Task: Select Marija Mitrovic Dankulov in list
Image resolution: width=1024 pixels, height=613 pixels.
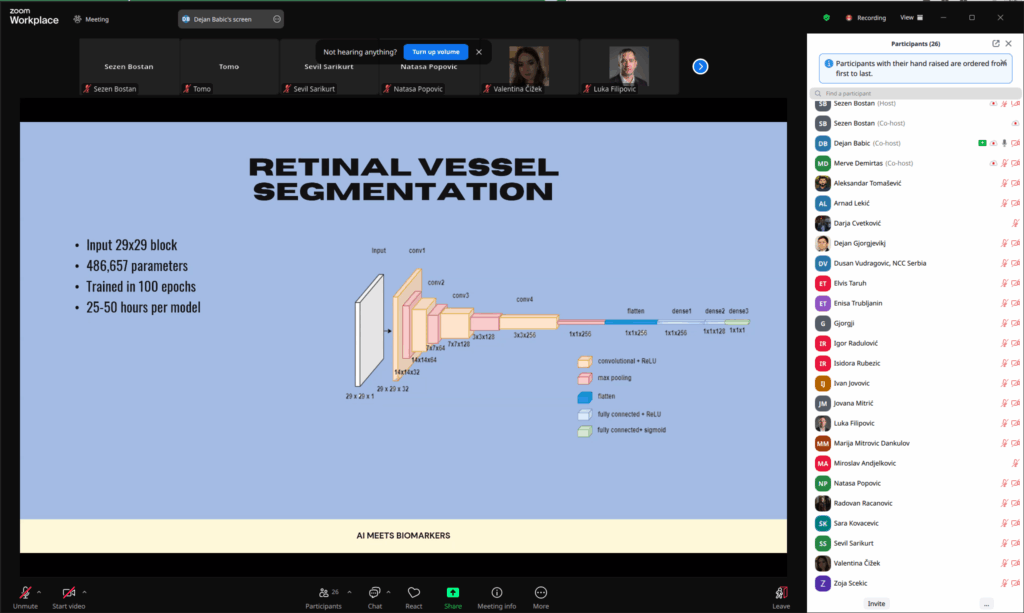Action: (916, 443)
